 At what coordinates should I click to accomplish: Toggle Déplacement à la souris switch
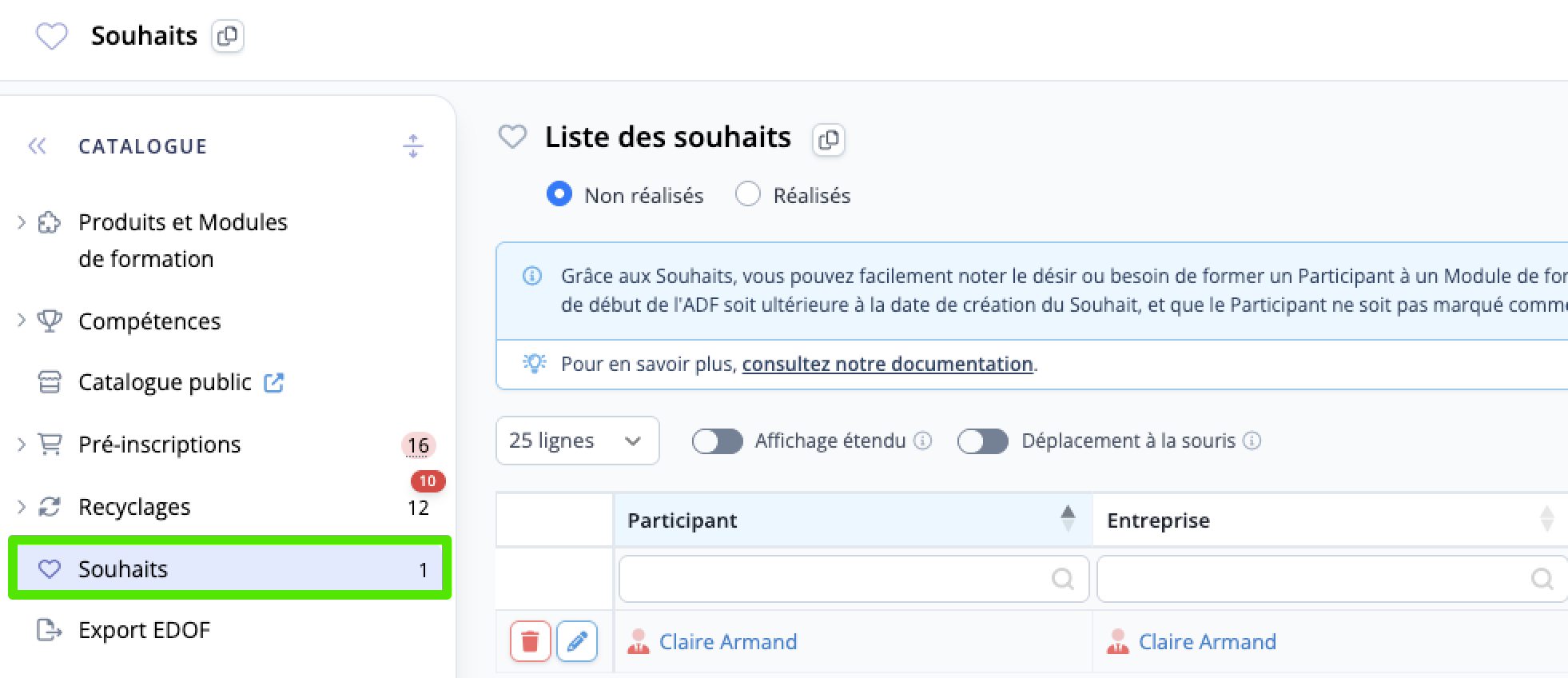click(x=983, y=441)
